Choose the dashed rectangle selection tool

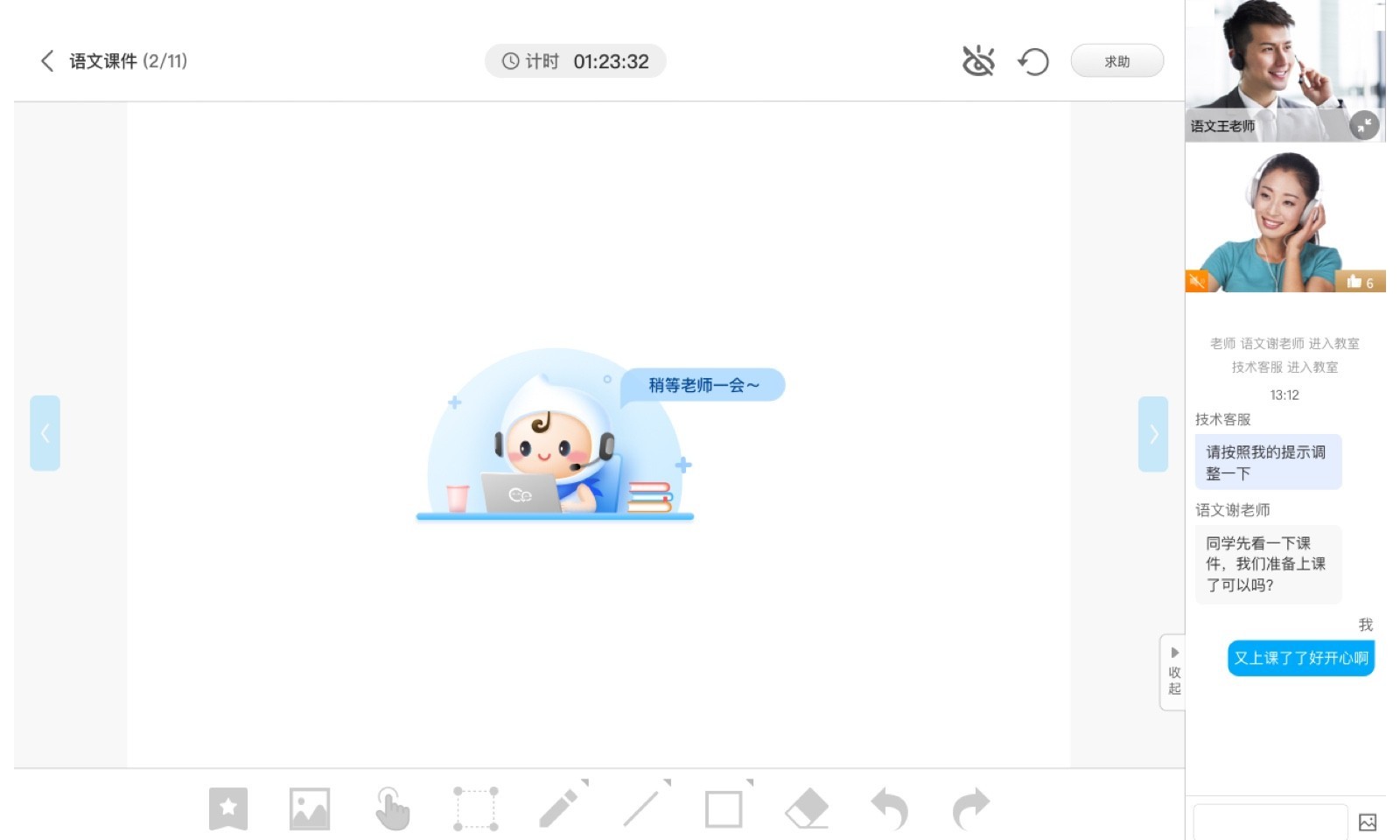475,808
